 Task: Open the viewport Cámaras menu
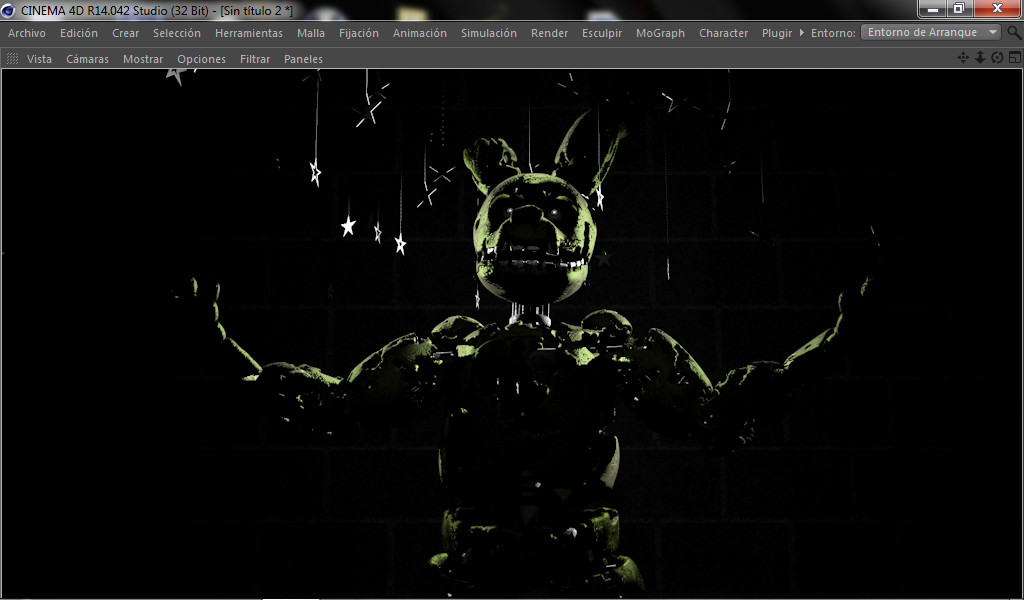pyautogui.click(x=88, y=59)
